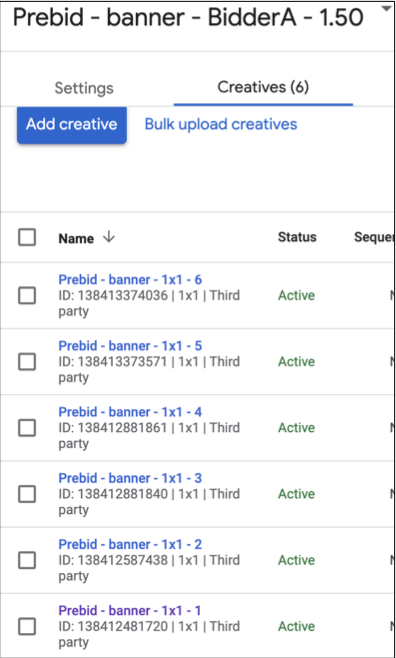Click the Add creative button
Screen dimensions: 396x658
[x=72, y=125]
